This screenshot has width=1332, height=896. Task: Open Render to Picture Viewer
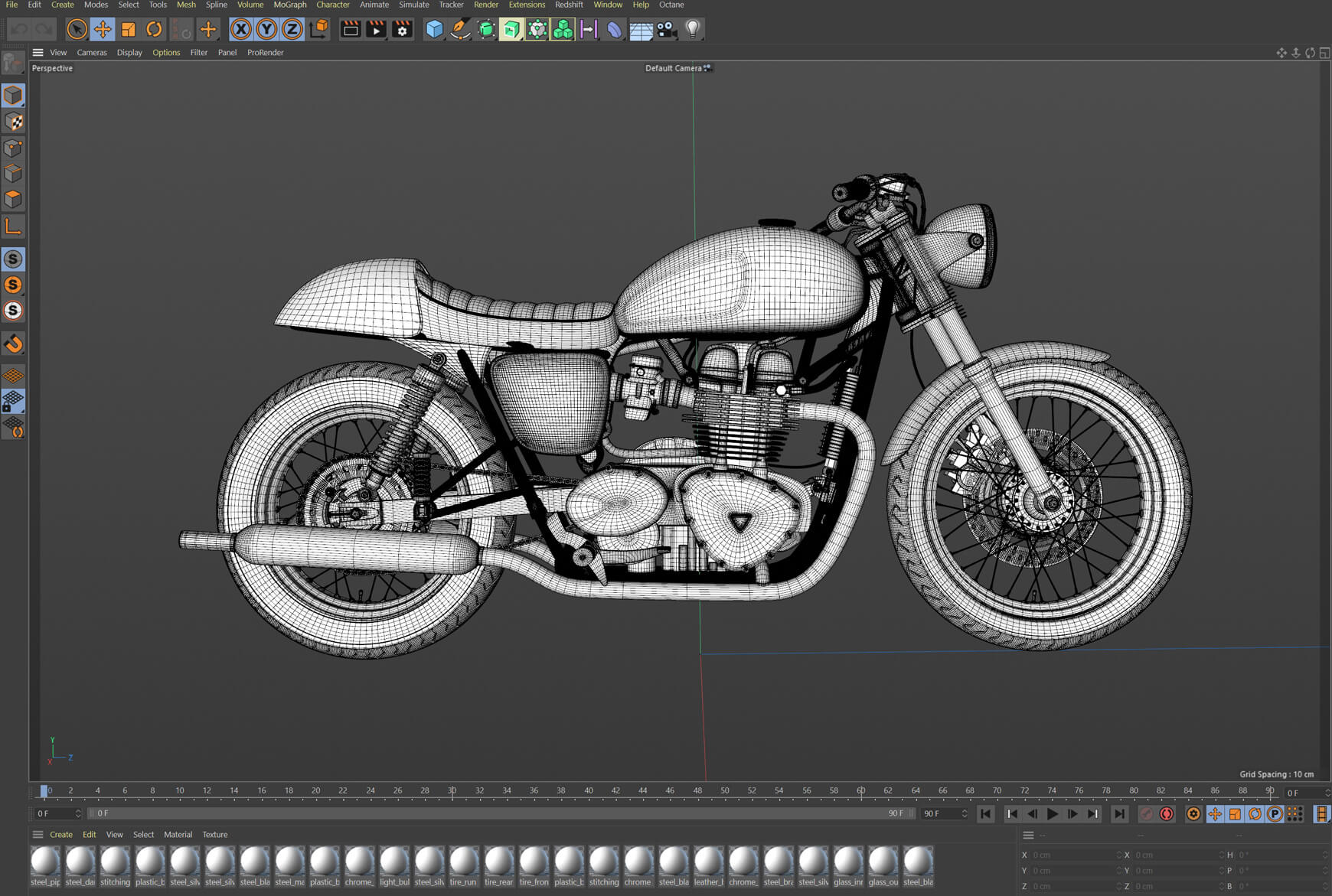[x=377, y=29]
